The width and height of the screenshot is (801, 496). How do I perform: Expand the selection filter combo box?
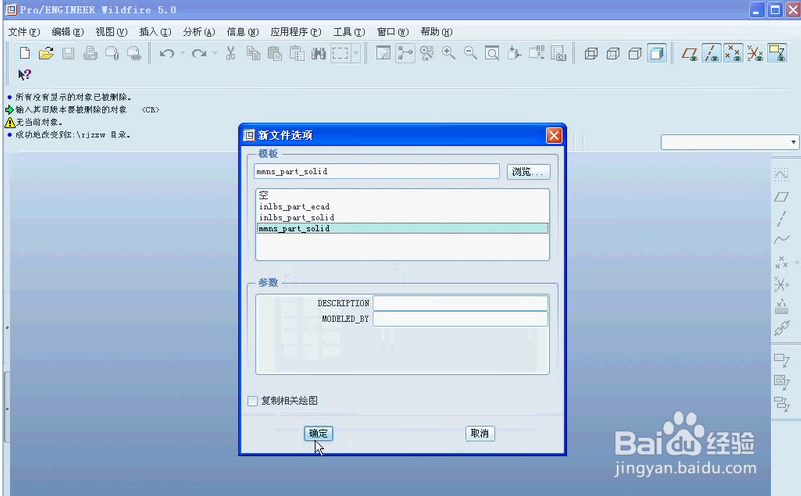[793, 142]
